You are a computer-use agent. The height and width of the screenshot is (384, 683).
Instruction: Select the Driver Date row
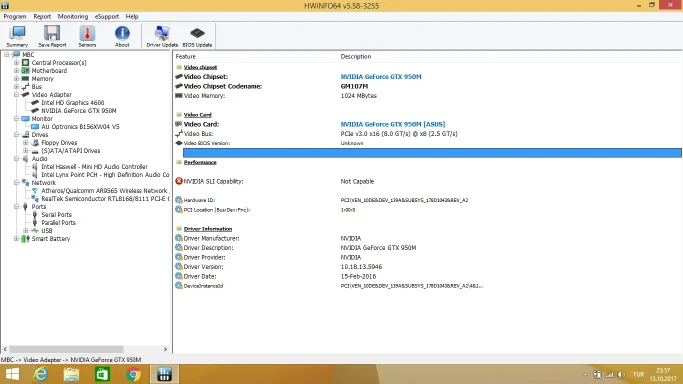click(427, 276)
